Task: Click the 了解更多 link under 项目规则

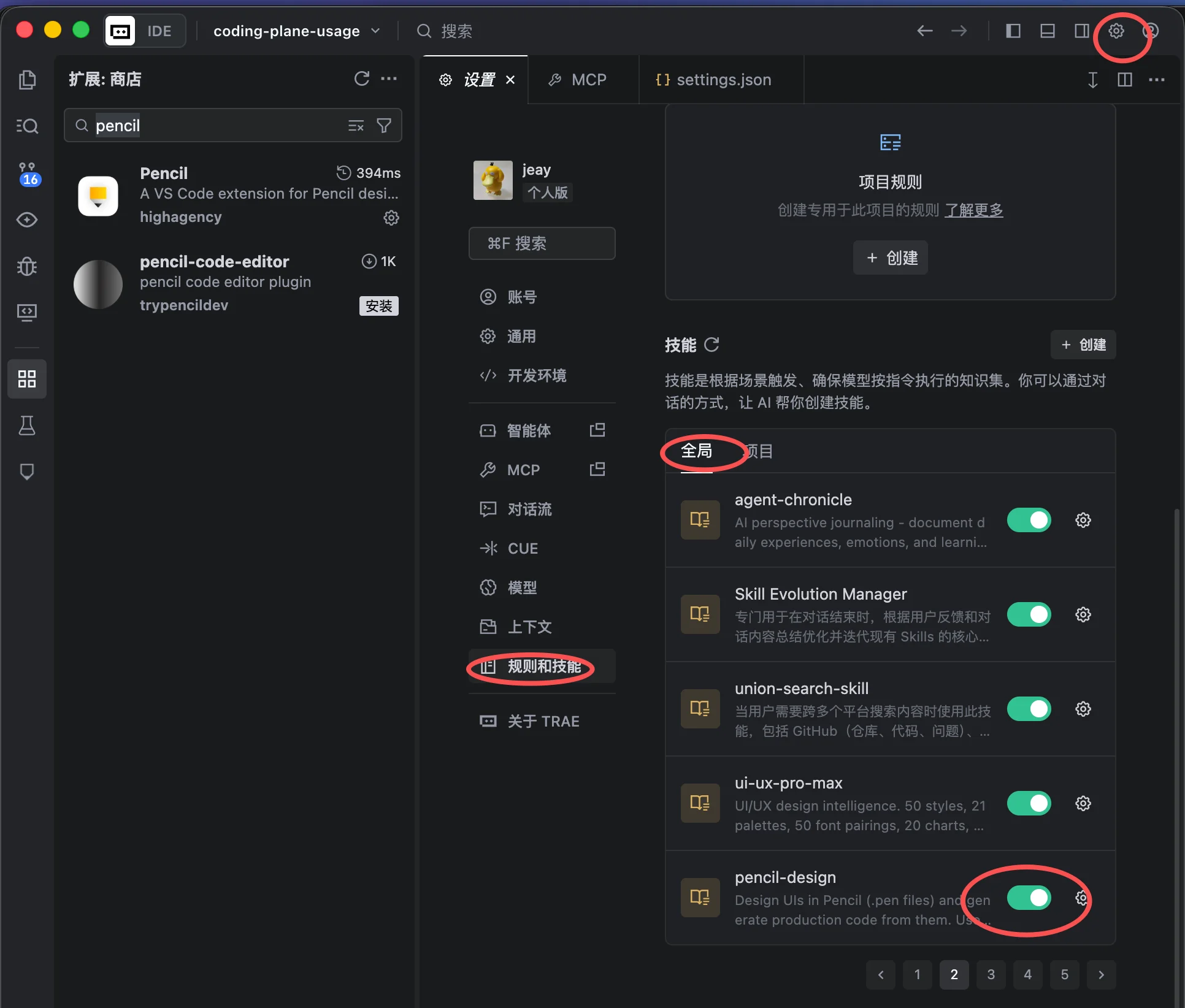Action: click(974, 210)
